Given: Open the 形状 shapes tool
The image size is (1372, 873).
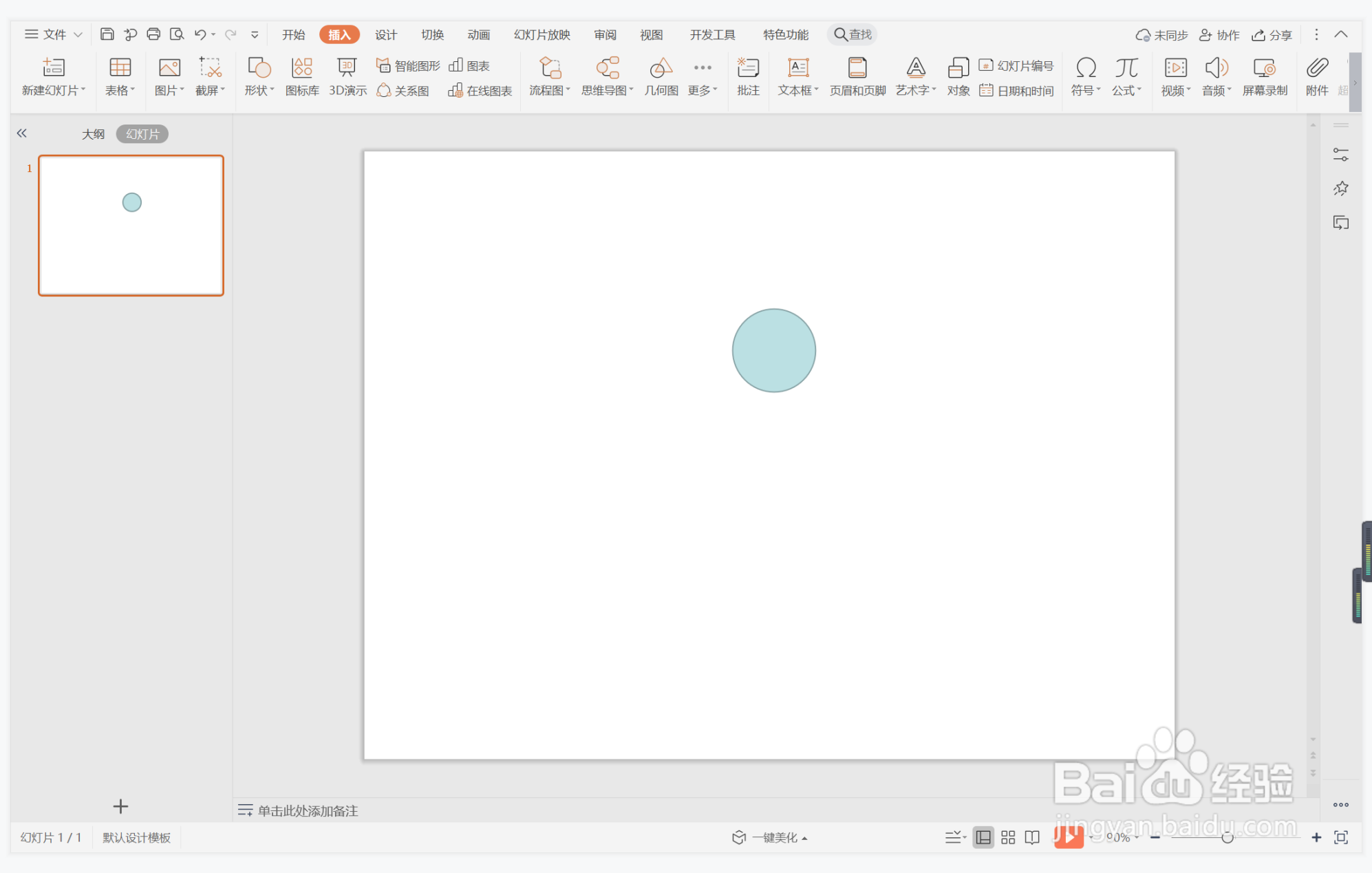Looking at the screenshot, I should pos(259,76).
